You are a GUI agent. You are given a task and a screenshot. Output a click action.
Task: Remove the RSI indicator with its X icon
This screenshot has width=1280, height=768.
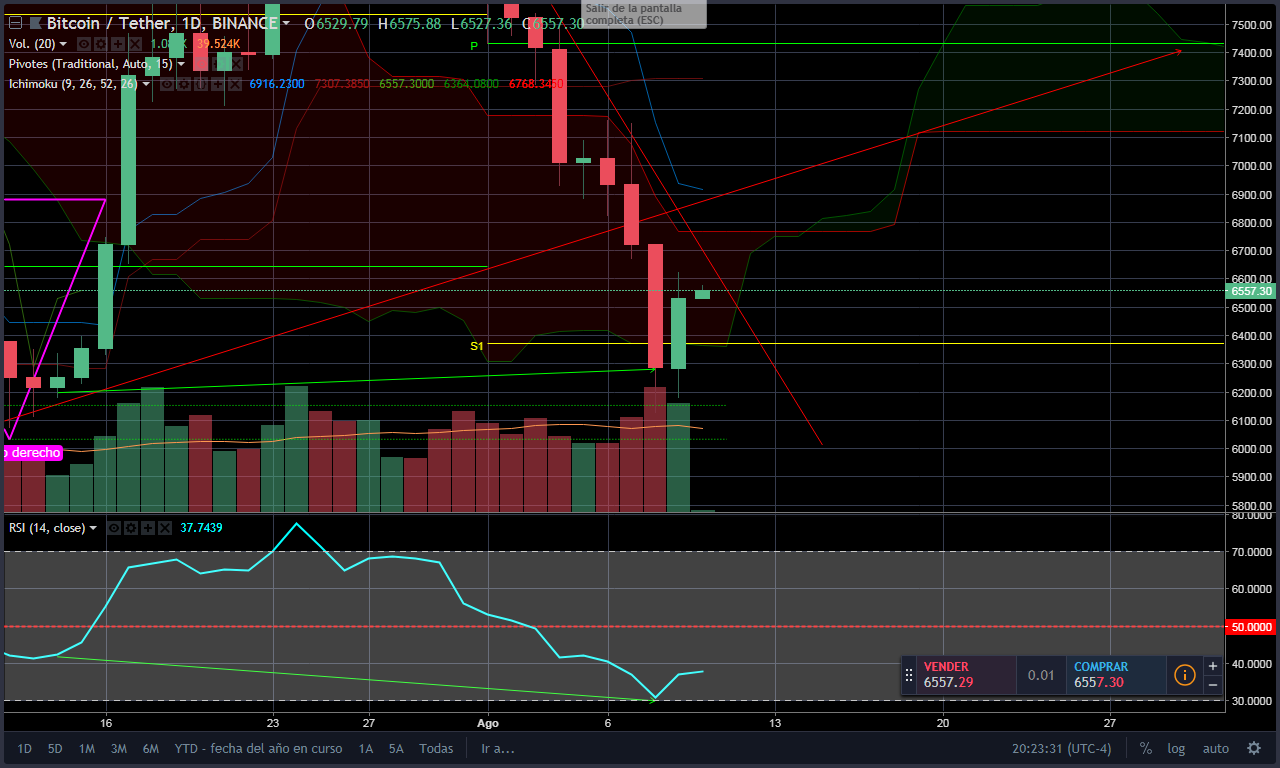tap(165, 527)
